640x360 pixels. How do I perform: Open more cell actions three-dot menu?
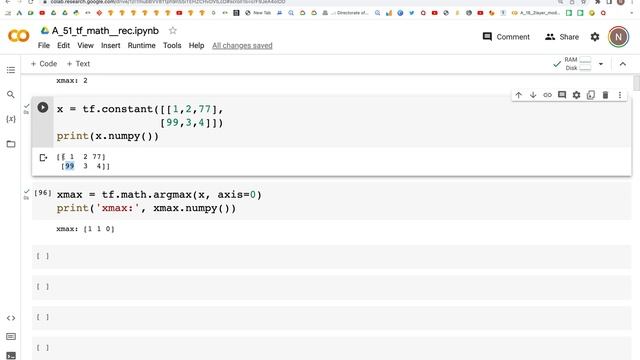(x=620, y=95)
